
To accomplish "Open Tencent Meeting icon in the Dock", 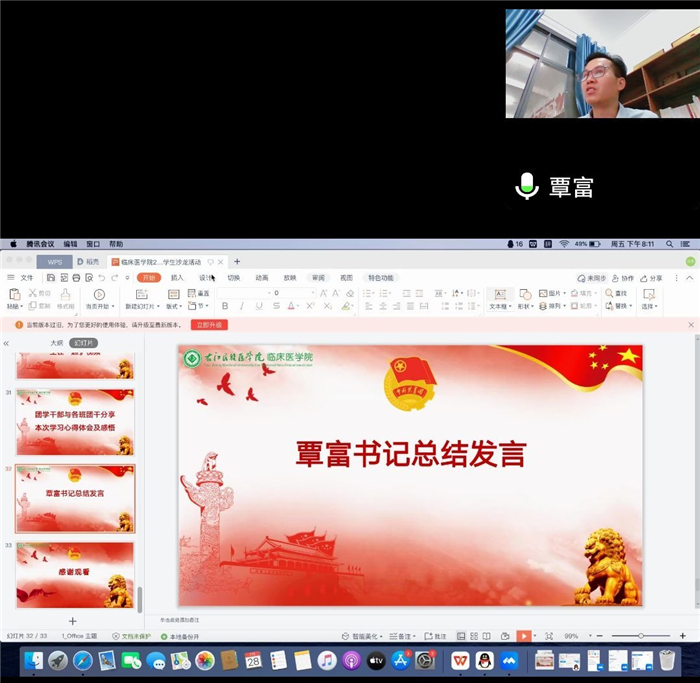I will [x=509, y=661].
